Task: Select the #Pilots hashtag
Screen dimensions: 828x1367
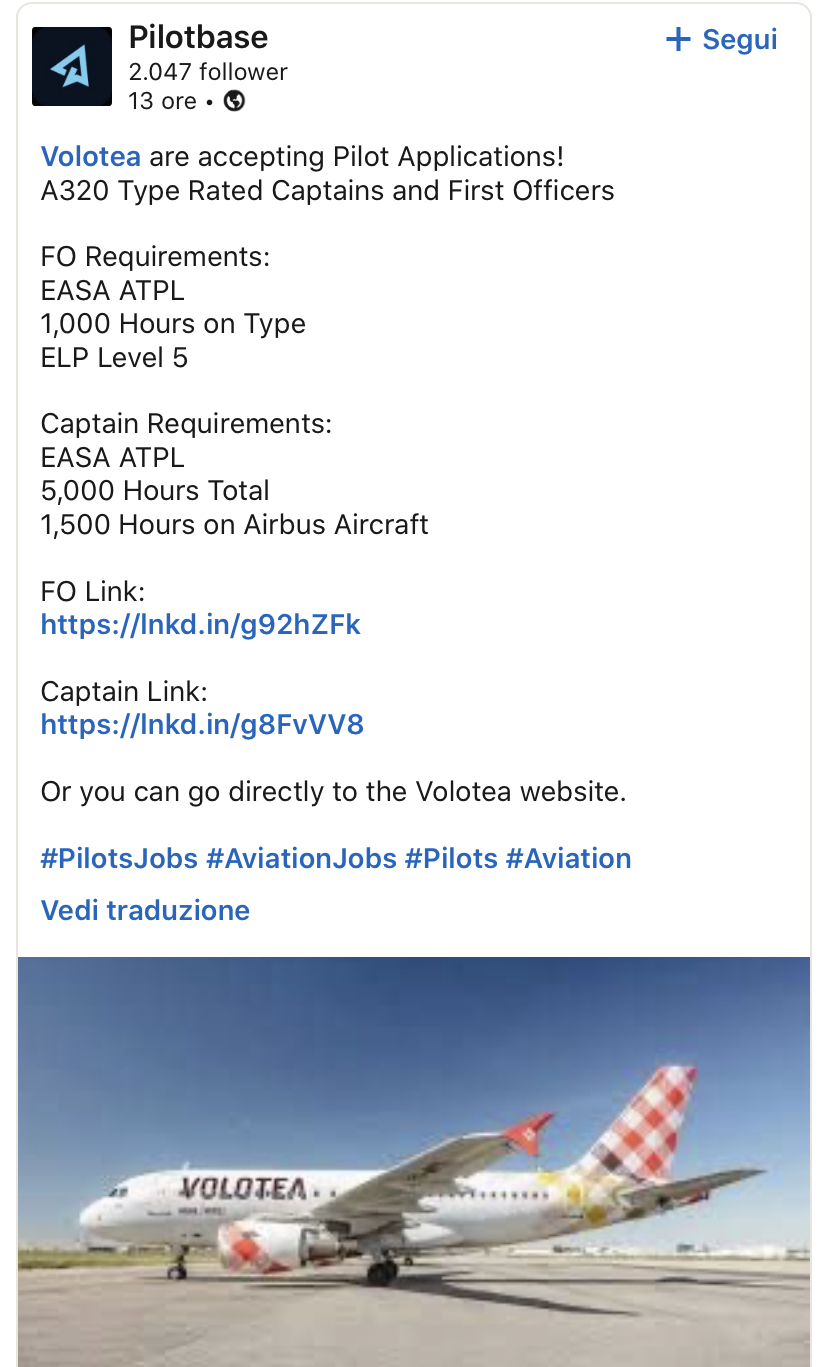Action: click(x=451, y=859)
